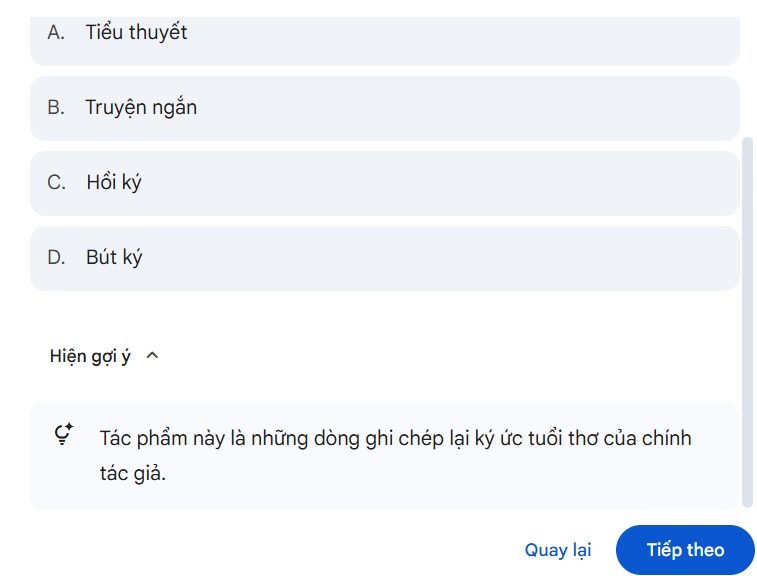Click the chevron arrow beside "Hiện gợi ý"

click(x=152, y=355)
